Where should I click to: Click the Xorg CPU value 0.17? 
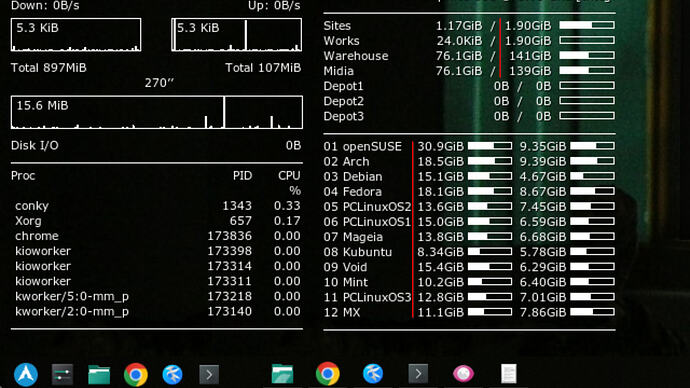(287, 221)
